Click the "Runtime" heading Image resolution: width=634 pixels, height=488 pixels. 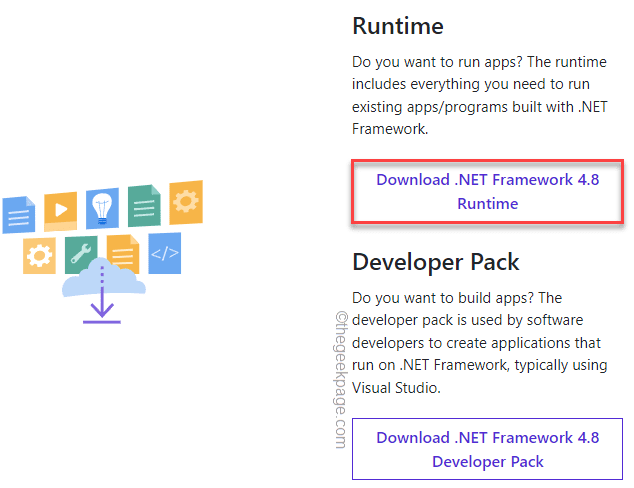[x=398, y=26]
